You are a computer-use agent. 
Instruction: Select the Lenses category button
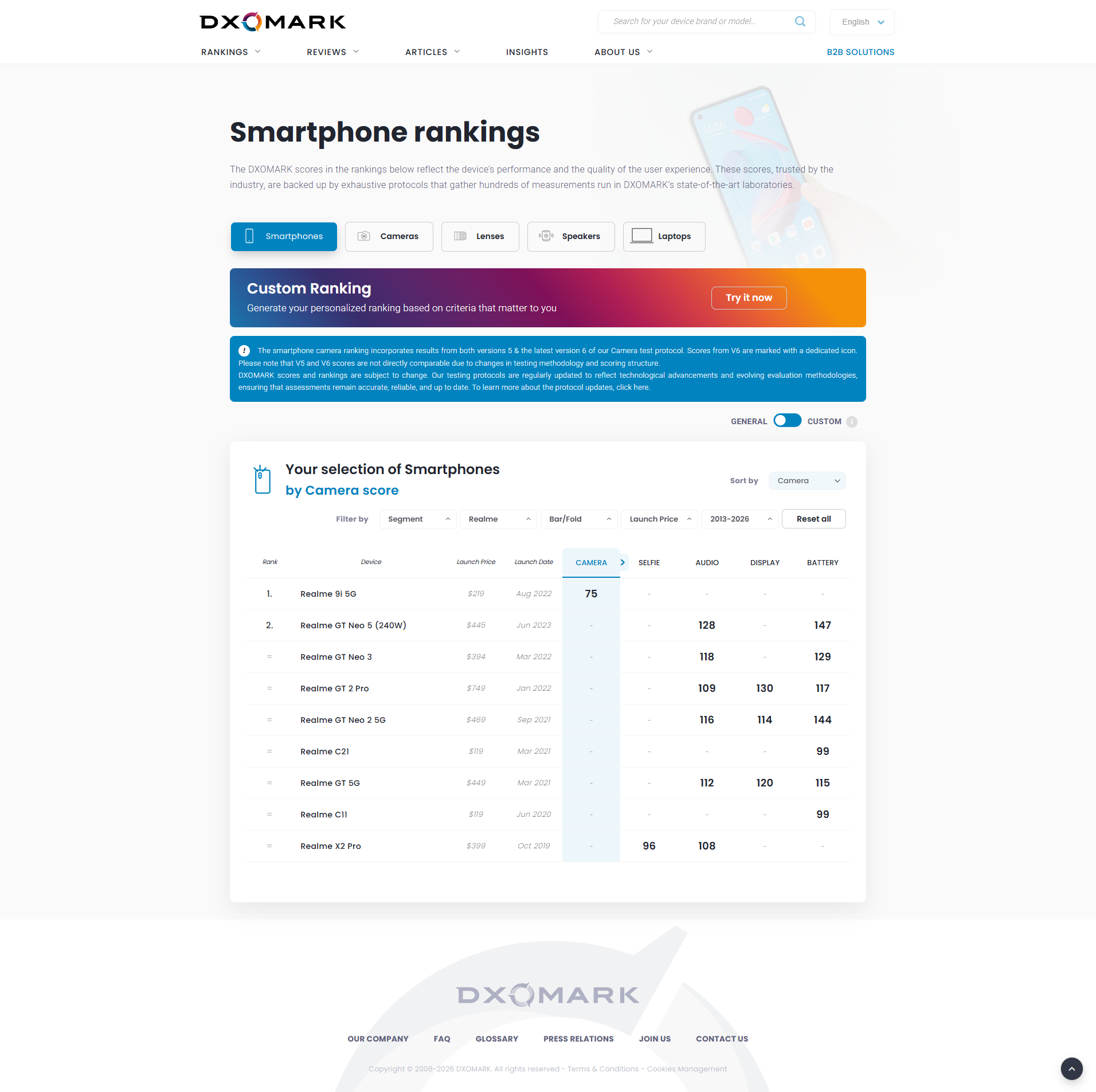pyautogui.click(x=480, y=237)
